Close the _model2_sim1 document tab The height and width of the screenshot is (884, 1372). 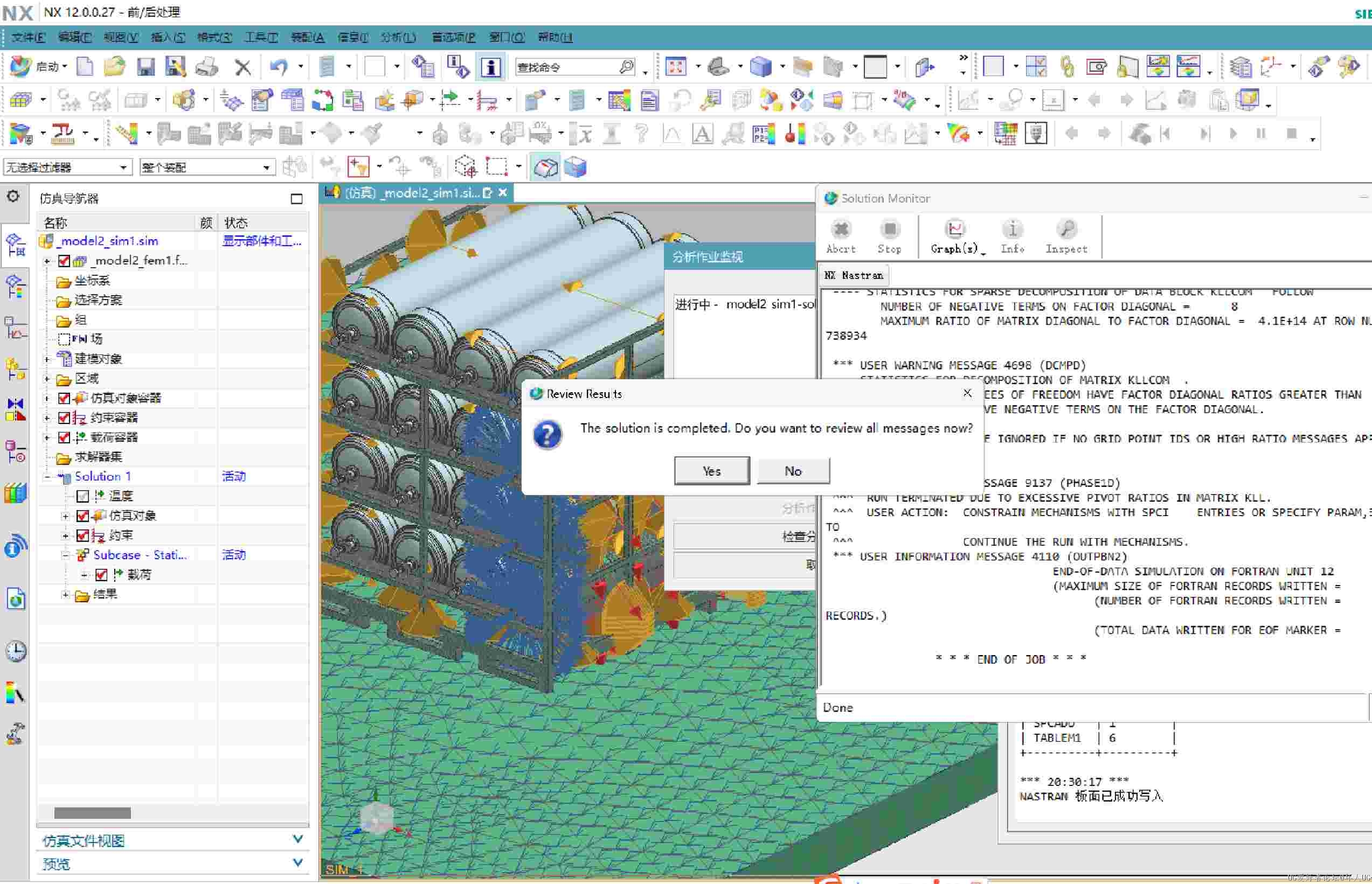point(503,193)
